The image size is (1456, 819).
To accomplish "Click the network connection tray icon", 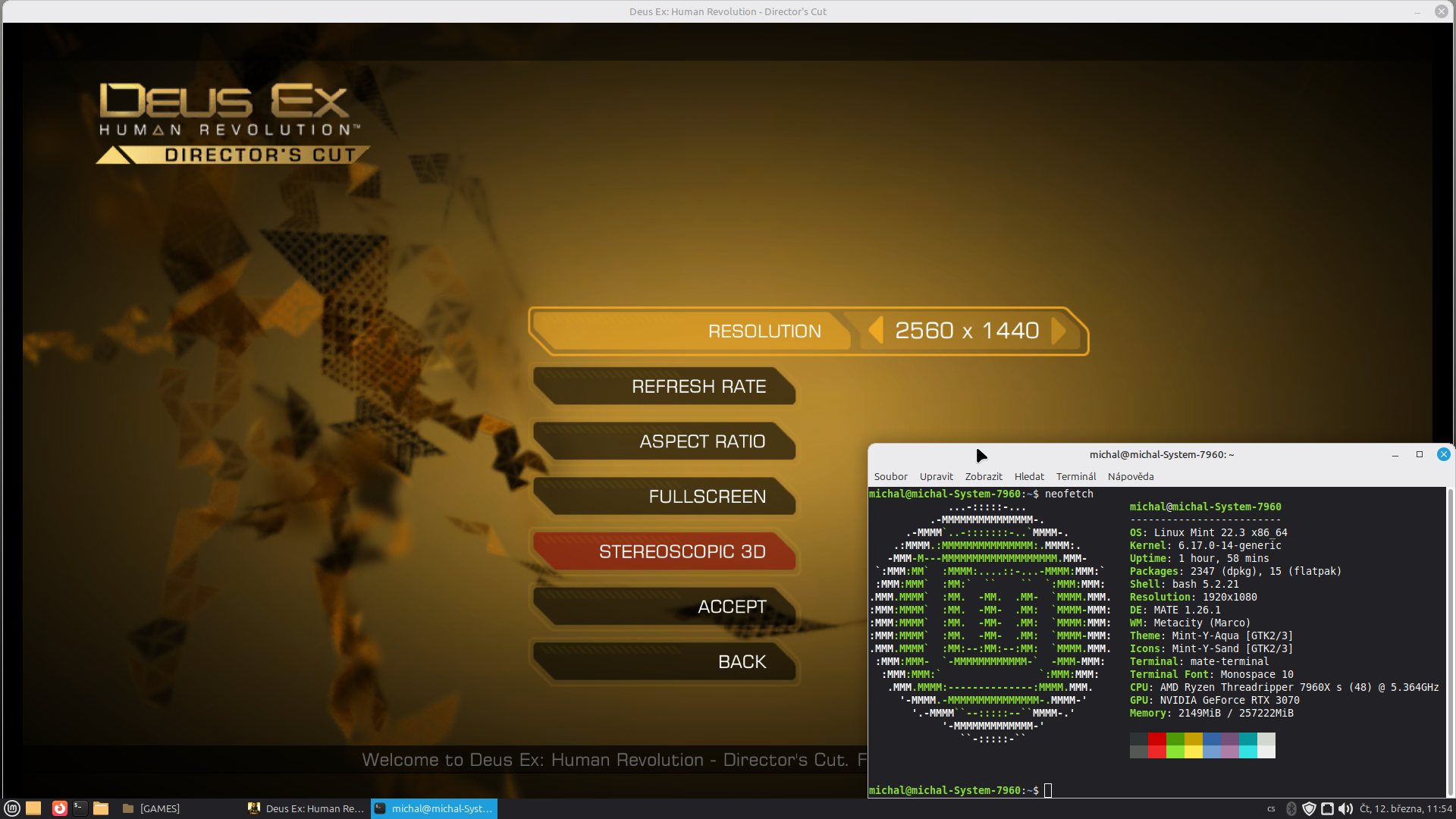I will (x=1327, y=808).
